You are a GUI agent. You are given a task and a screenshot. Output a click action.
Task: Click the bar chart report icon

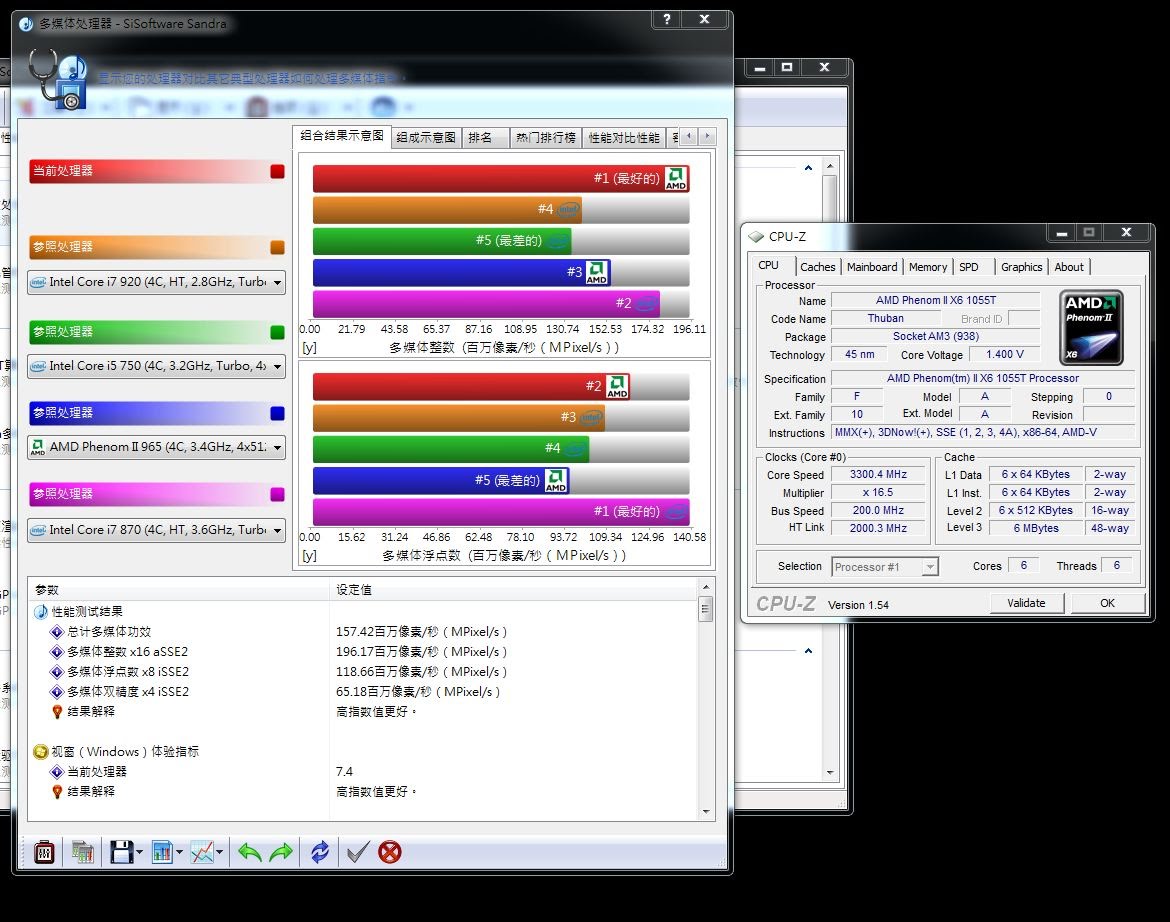pos(162,852)
